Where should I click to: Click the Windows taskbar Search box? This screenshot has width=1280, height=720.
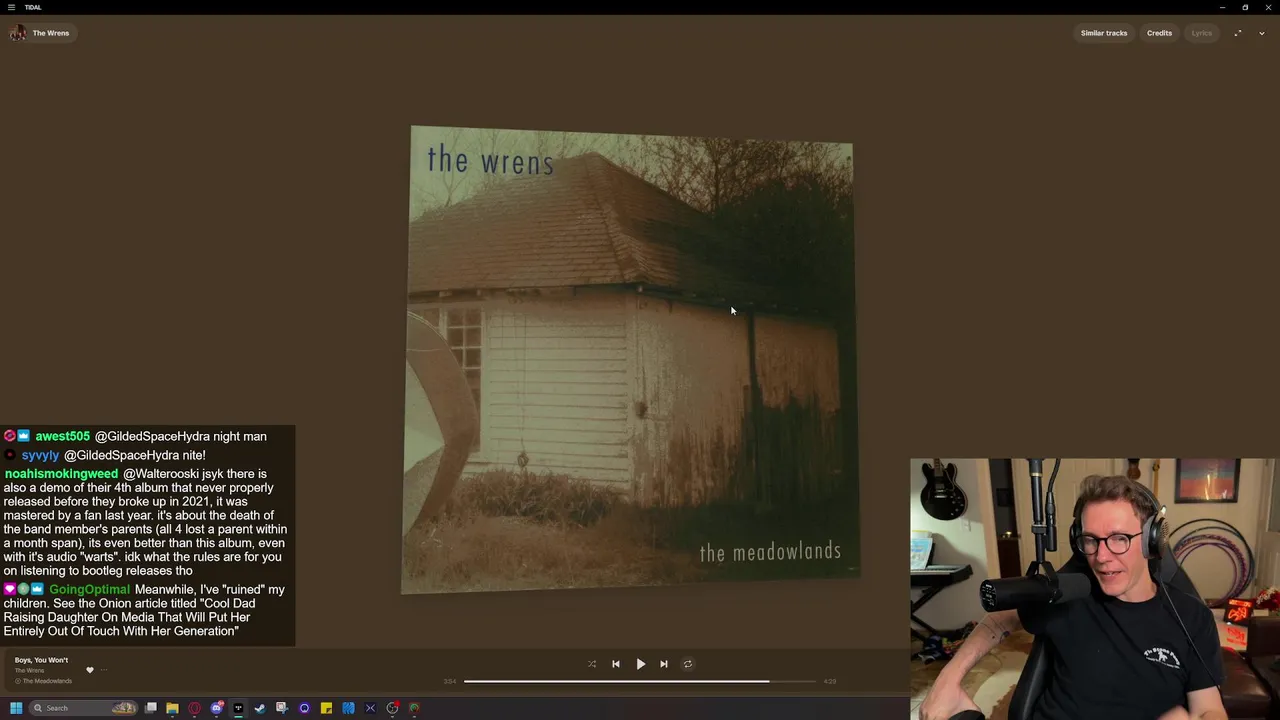(84, 708)
